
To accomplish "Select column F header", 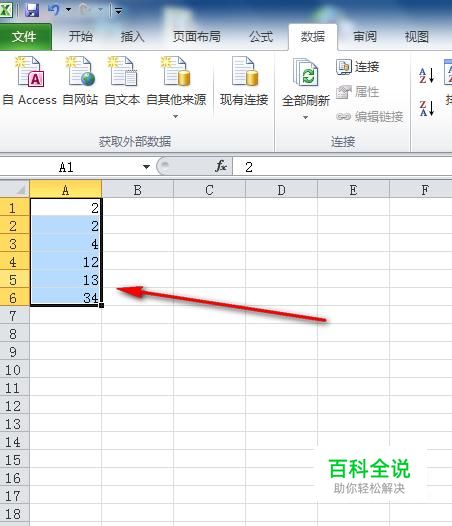I will click(421, 190).
